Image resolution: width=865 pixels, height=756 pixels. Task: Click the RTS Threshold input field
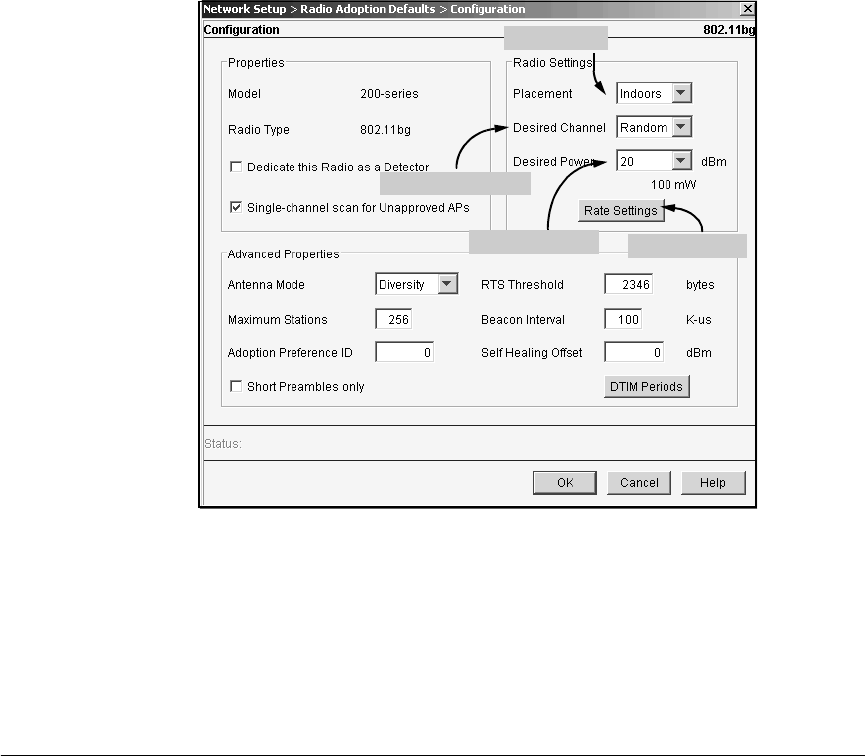(x=629, y=284)
